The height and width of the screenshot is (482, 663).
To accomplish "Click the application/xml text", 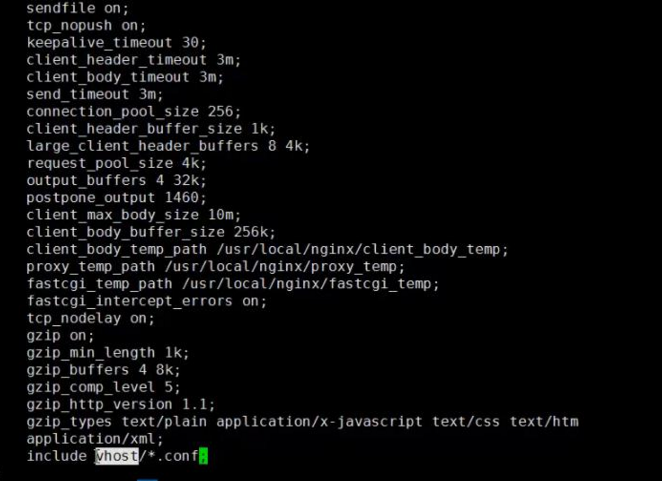I will [95, 439].
